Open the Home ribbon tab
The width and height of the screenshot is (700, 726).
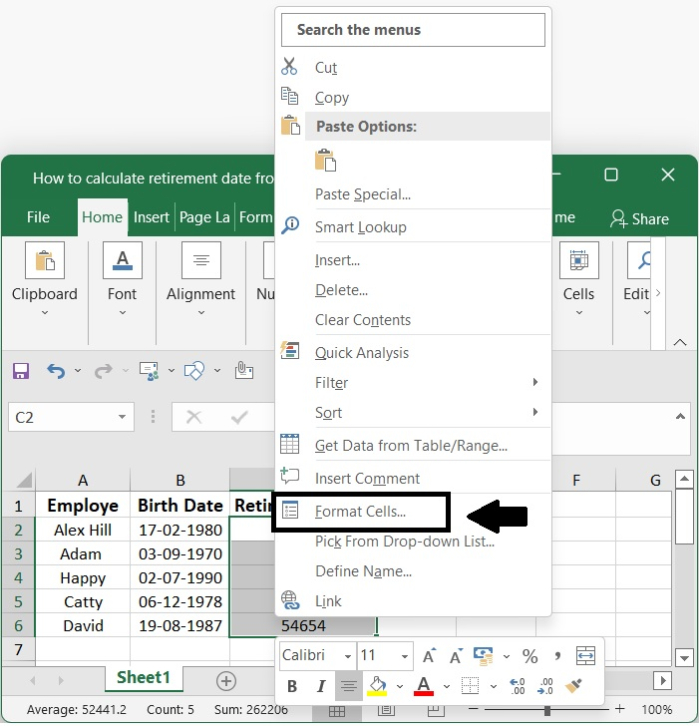click(102, 217)
